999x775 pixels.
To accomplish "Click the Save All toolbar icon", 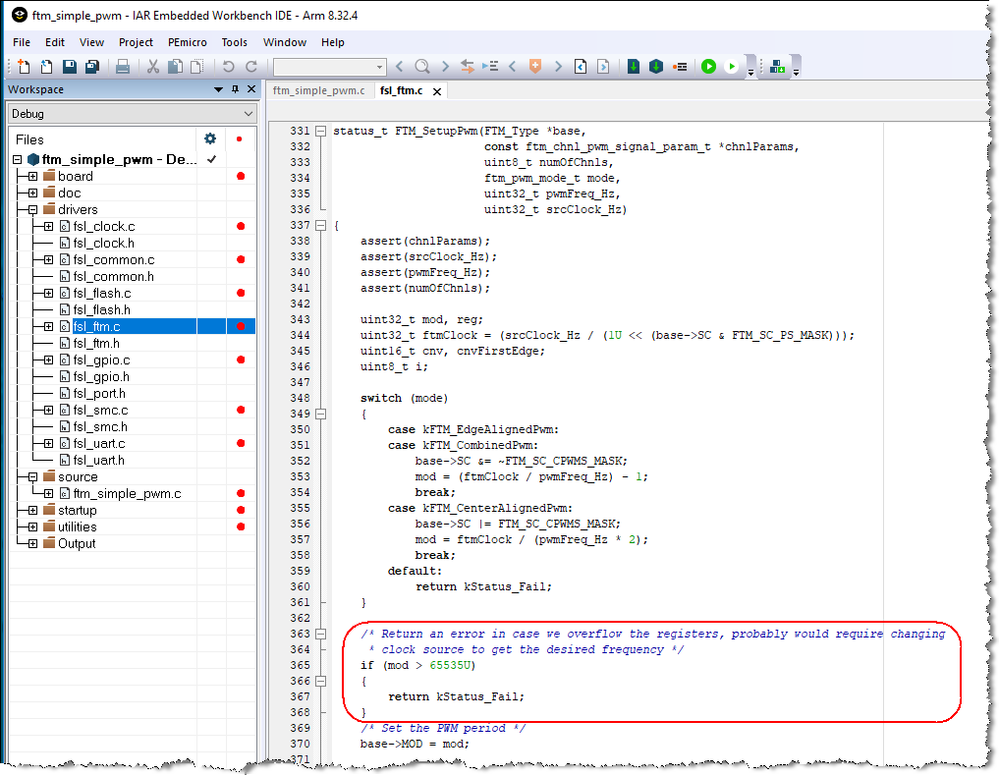I will tap(92, 66).
